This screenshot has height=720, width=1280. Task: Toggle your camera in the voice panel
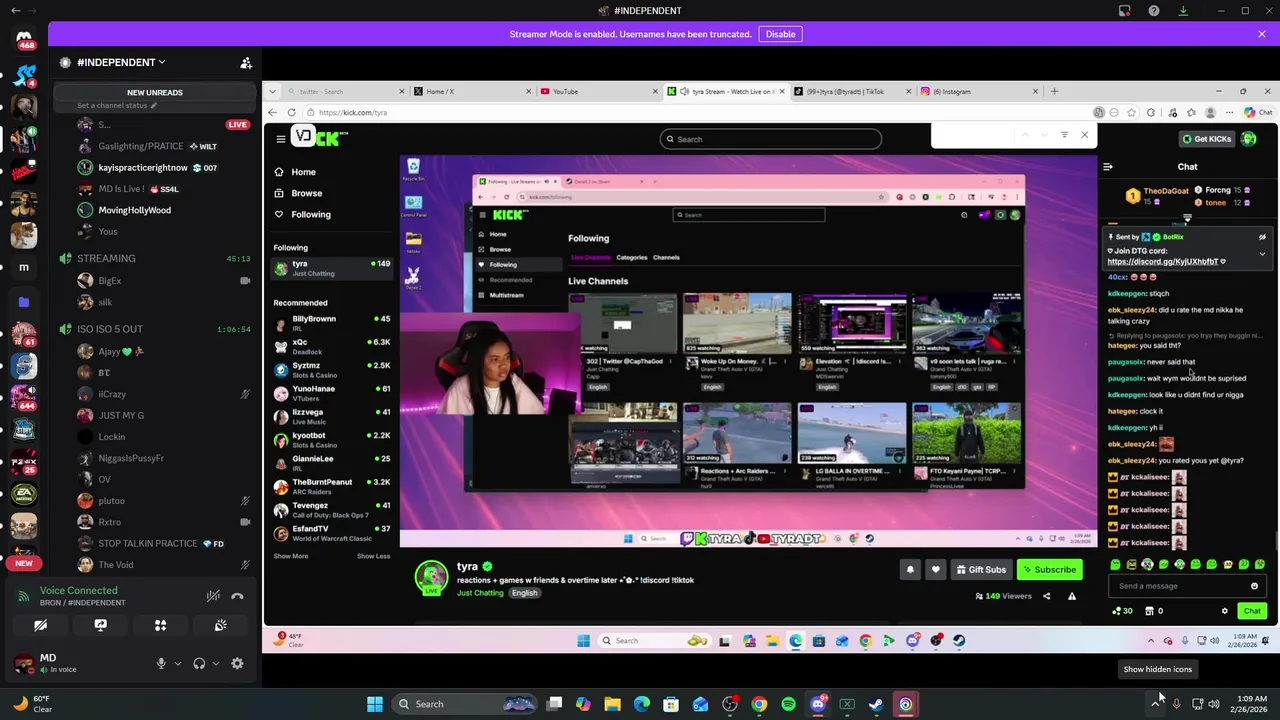tap(40, 625)
